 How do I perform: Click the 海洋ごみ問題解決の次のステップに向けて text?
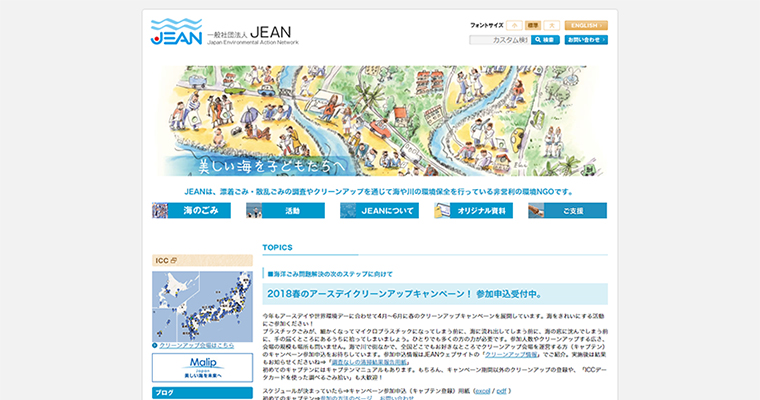click(x=330, y=274)
